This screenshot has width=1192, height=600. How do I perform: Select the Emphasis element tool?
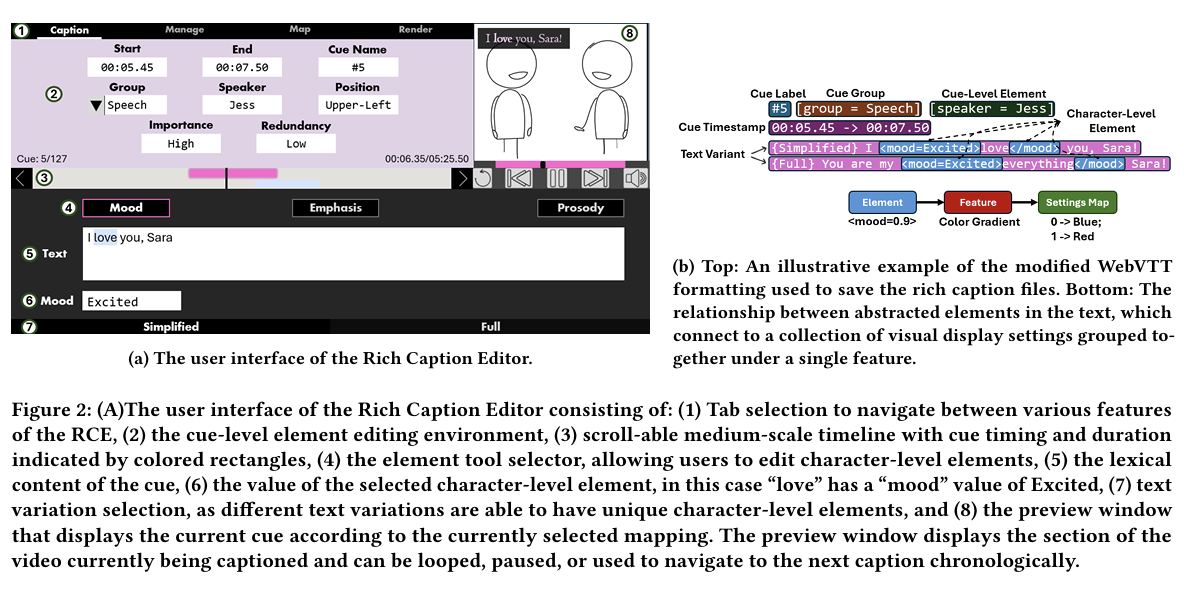click(335, 208)
